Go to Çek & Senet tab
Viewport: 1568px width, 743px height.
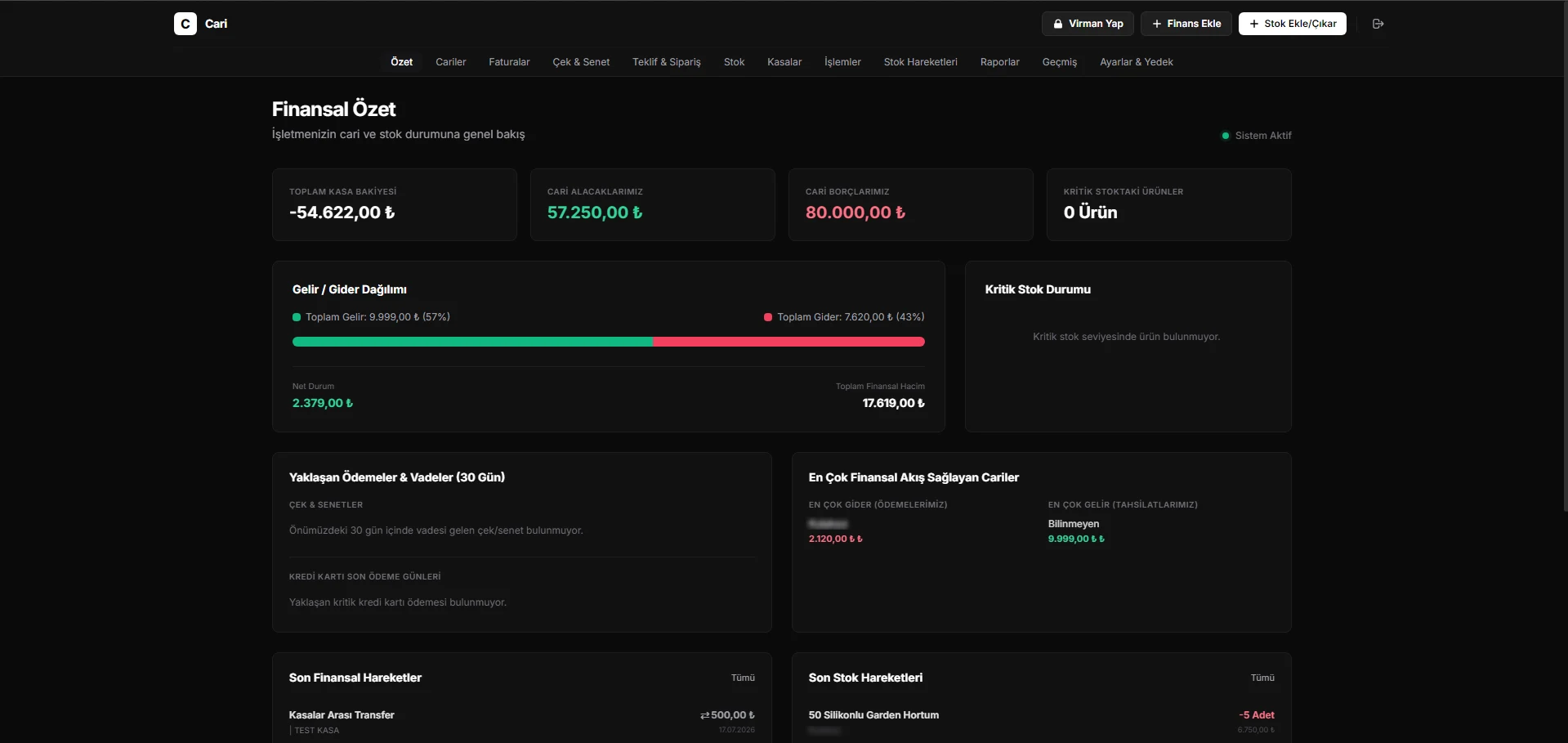[581, 62]
